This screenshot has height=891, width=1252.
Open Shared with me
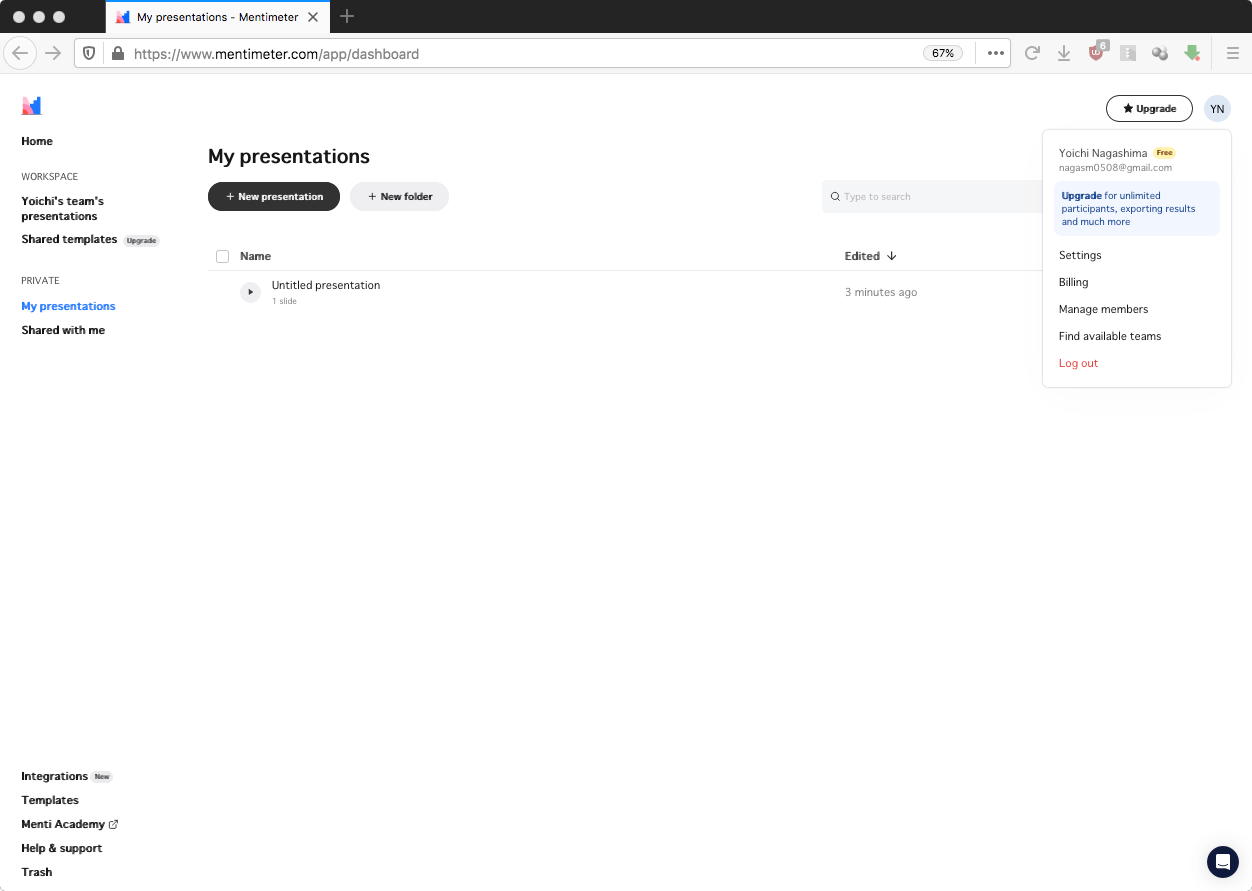point(63,330)
